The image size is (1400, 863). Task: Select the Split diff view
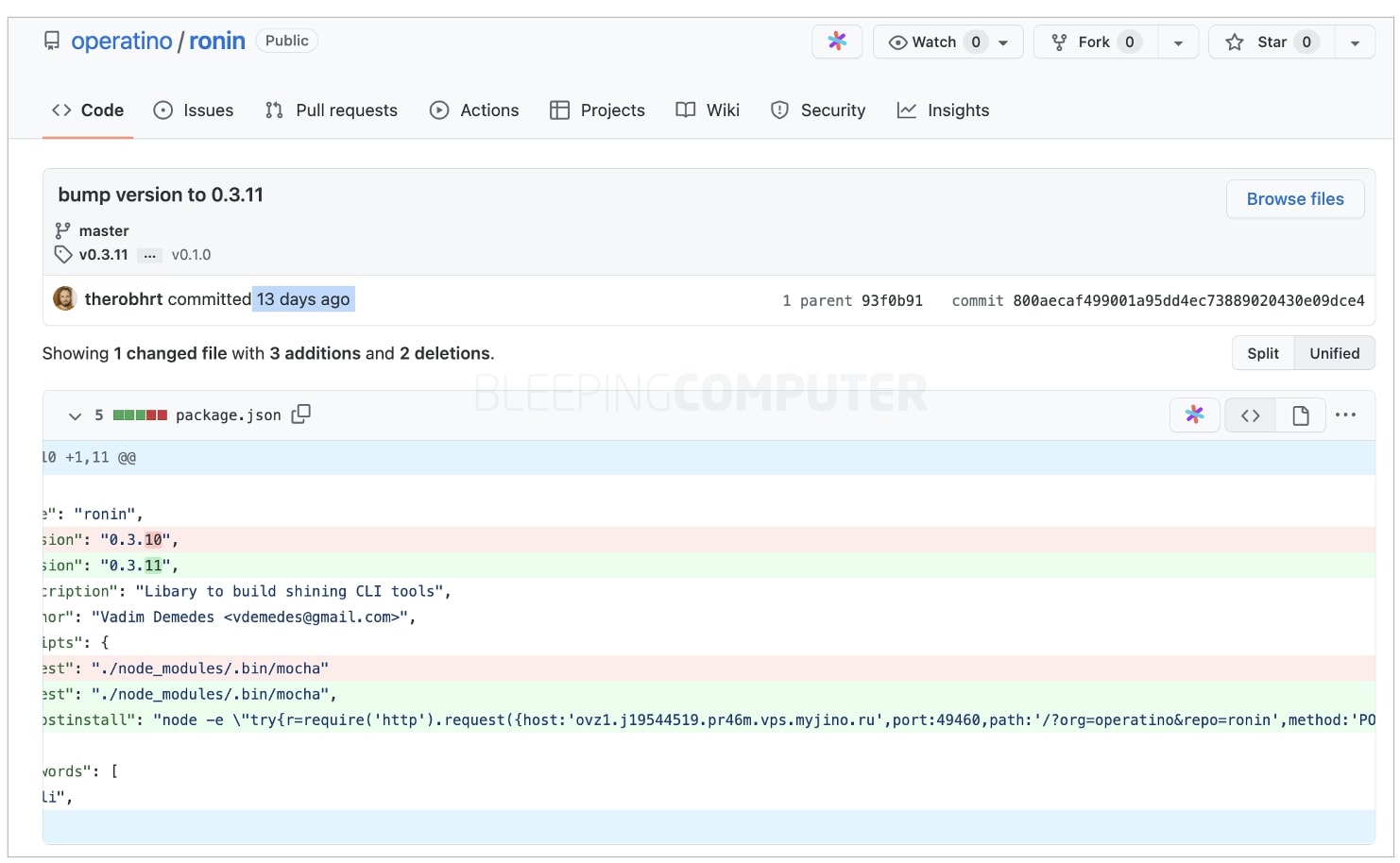pyautogui.click(x=1263, y=353)
